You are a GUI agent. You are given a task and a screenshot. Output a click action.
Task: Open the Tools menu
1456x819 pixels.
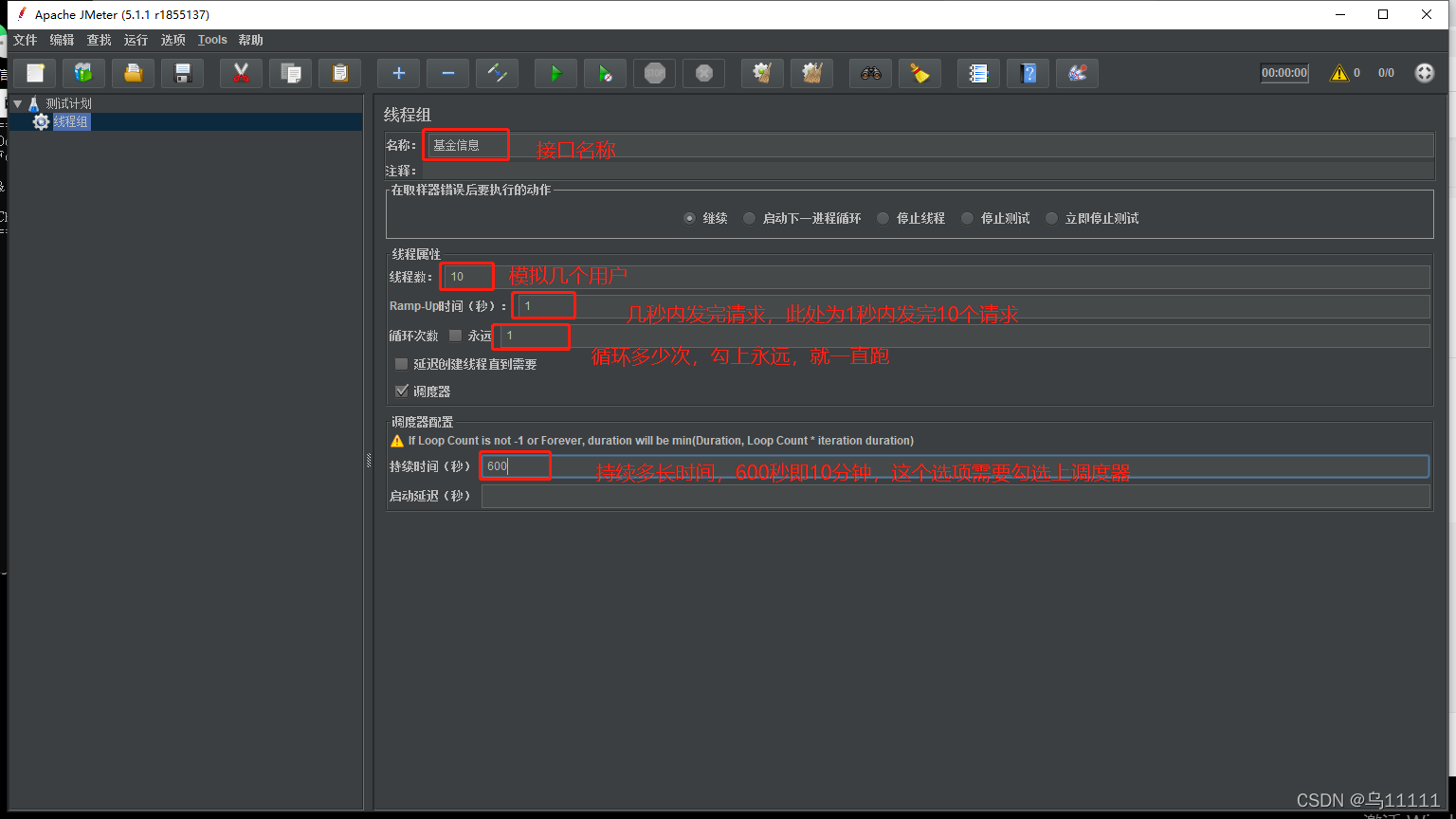(x=212, y=40)
